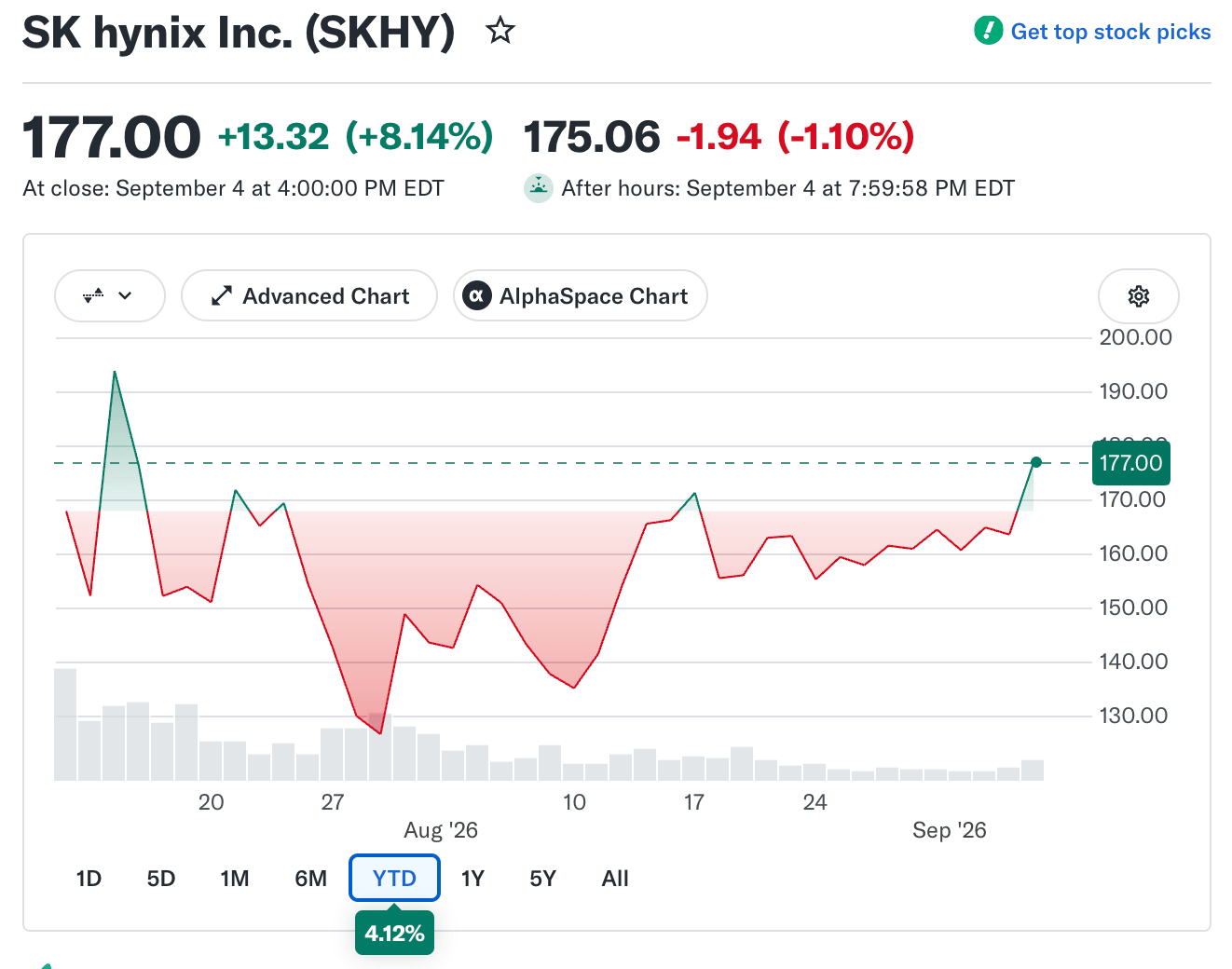
Task: Click the 150.00 y-axis label
Action: (x=1133, y=607)
